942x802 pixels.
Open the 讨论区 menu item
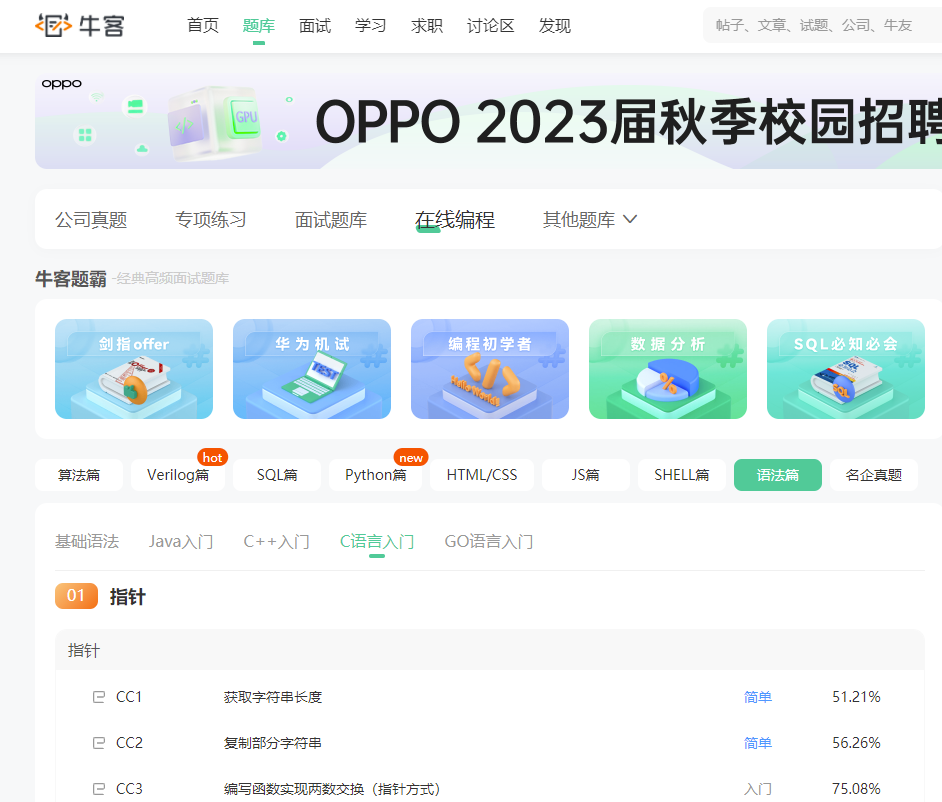489,26
